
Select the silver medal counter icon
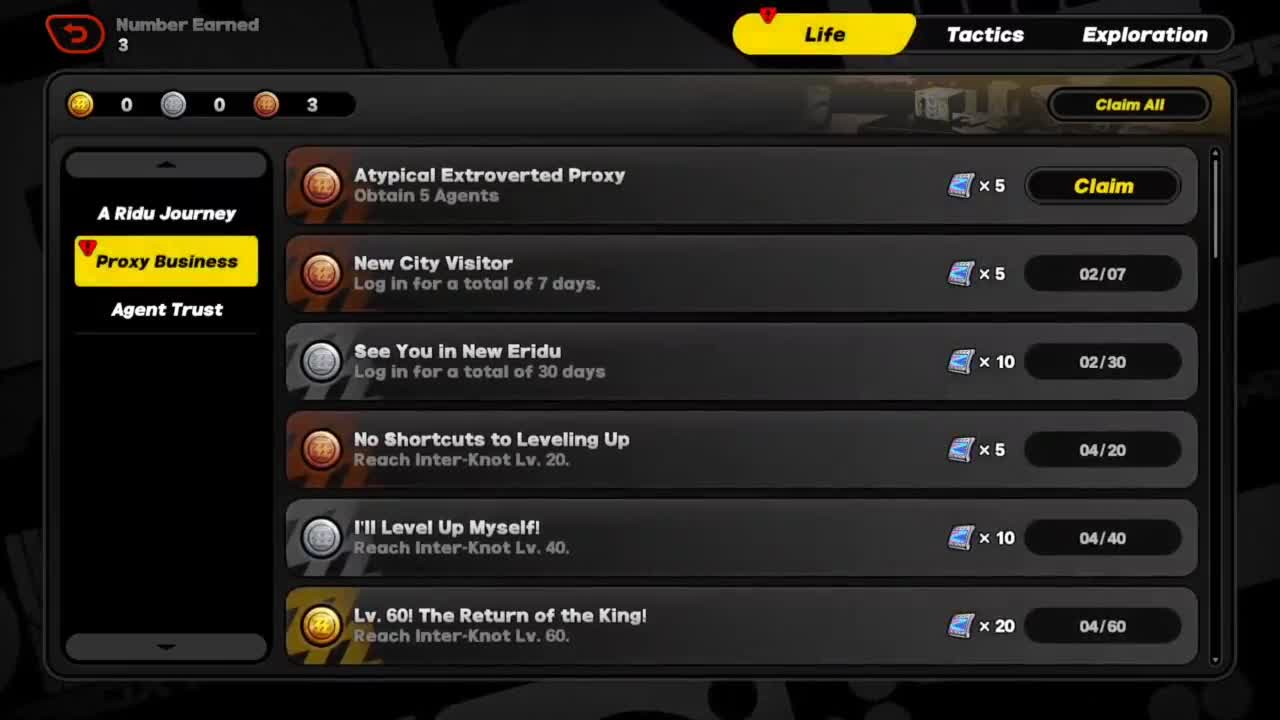point(174,104)
